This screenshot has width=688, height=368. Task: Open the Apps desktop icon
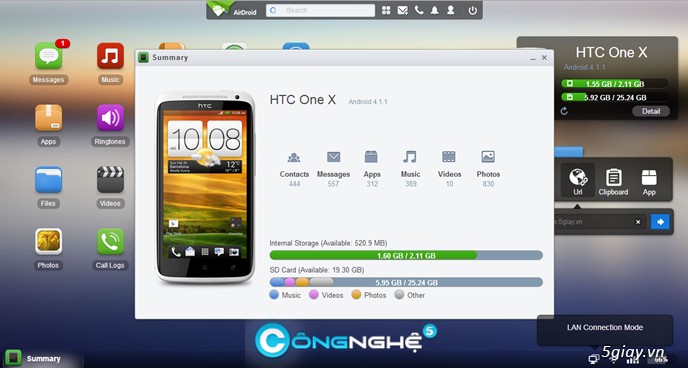(48, 118)
